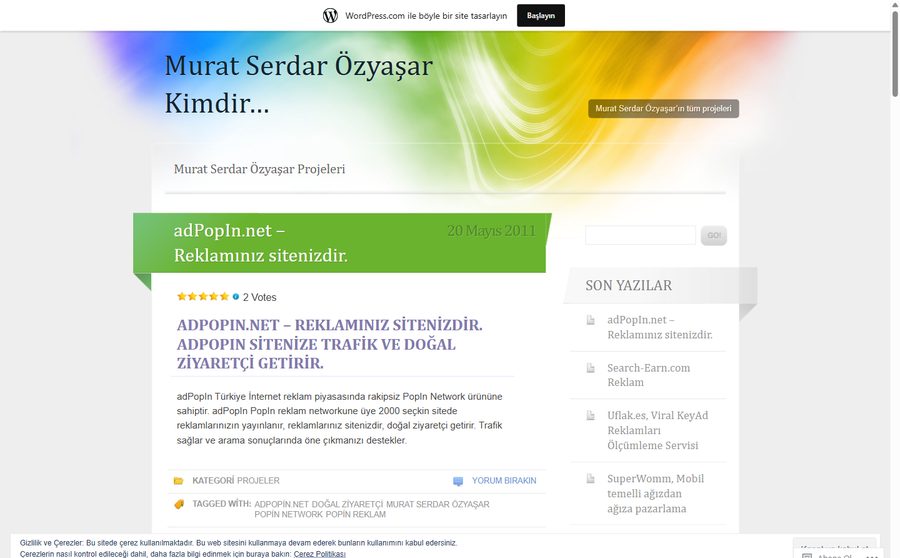Click the document icon beside Uflak.es, Viral KeyAd
Image resolution: width=900 pixels, height=558 pixels.
591,415
